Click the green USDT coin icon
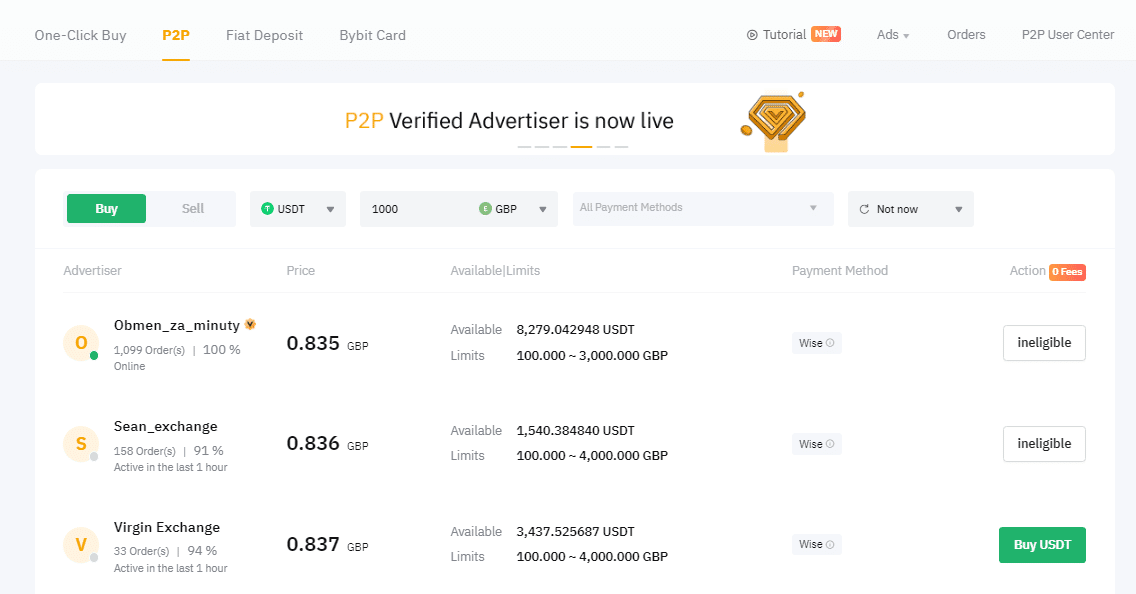 (x=267, y=209)
